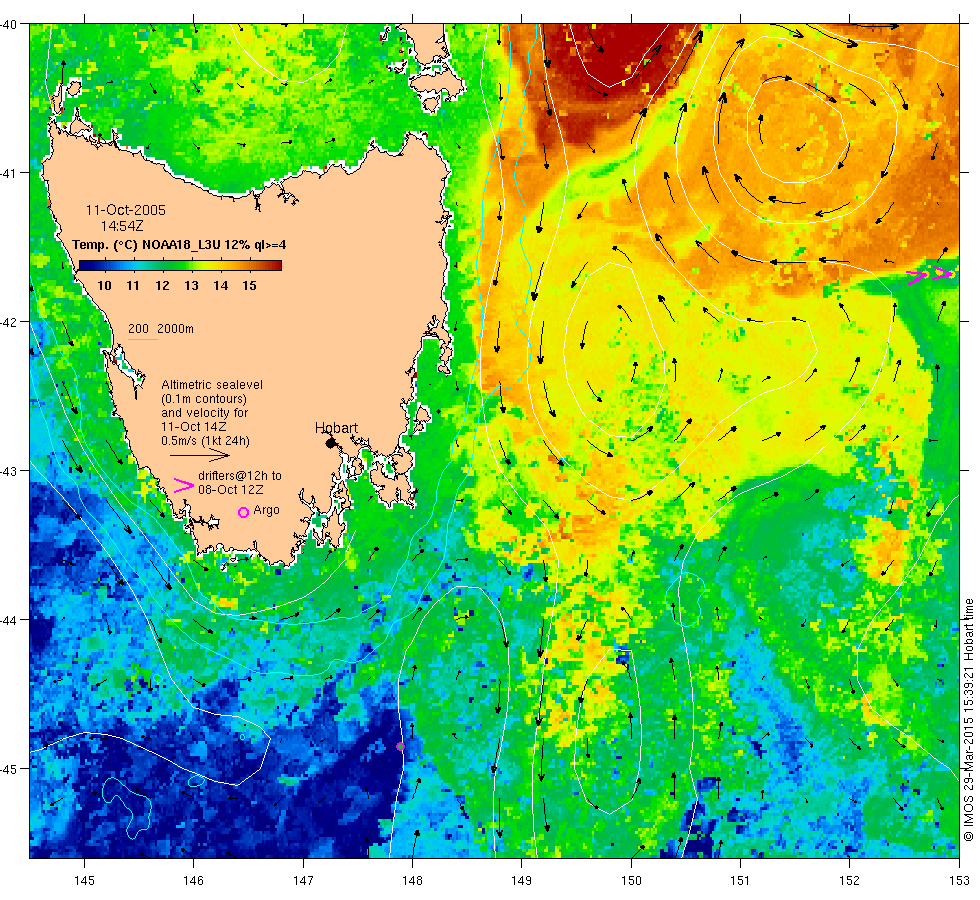The image size is (980, 900).
Task: Click the magenta drifter track near 153°E
Action: coord(931,275)
